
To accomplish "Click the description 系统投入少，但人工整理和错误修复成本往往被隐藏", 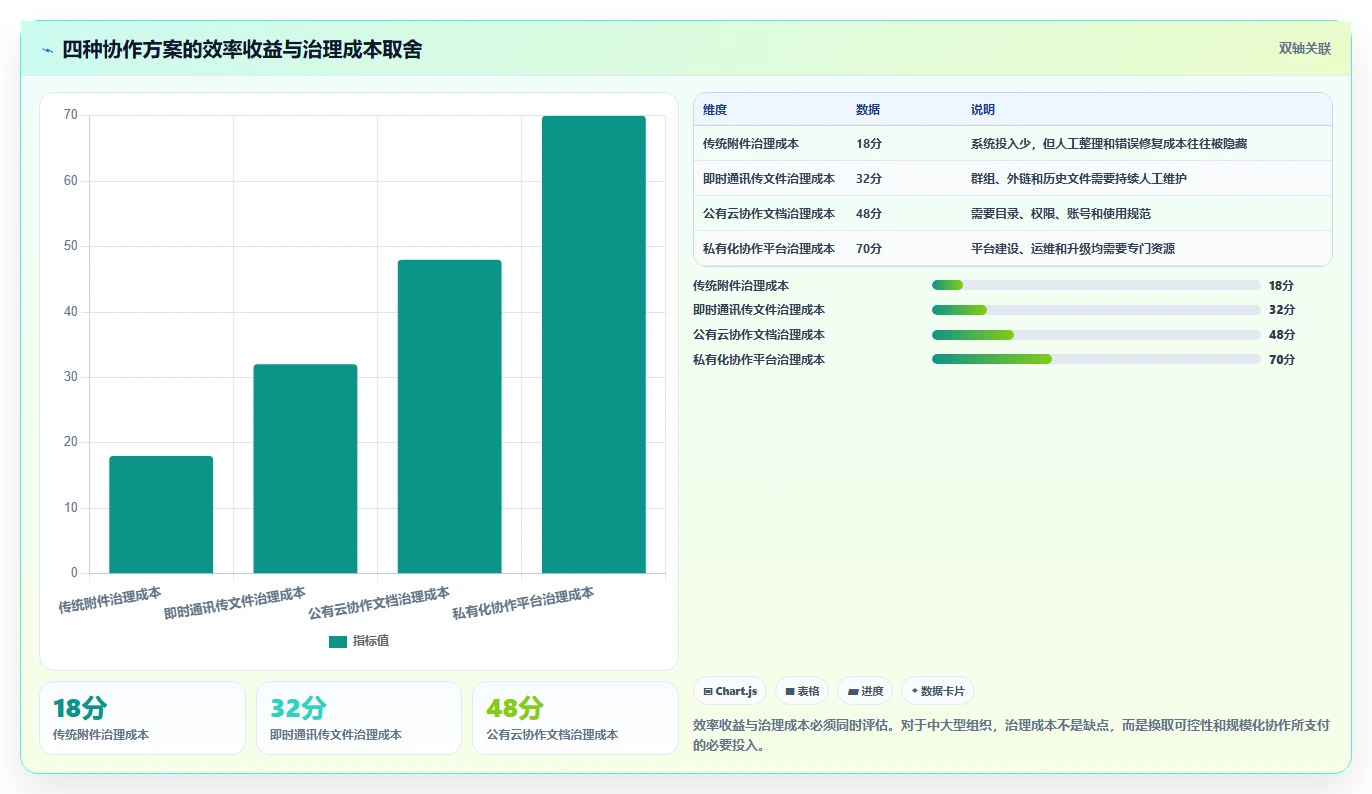I will pos(1109,144).
